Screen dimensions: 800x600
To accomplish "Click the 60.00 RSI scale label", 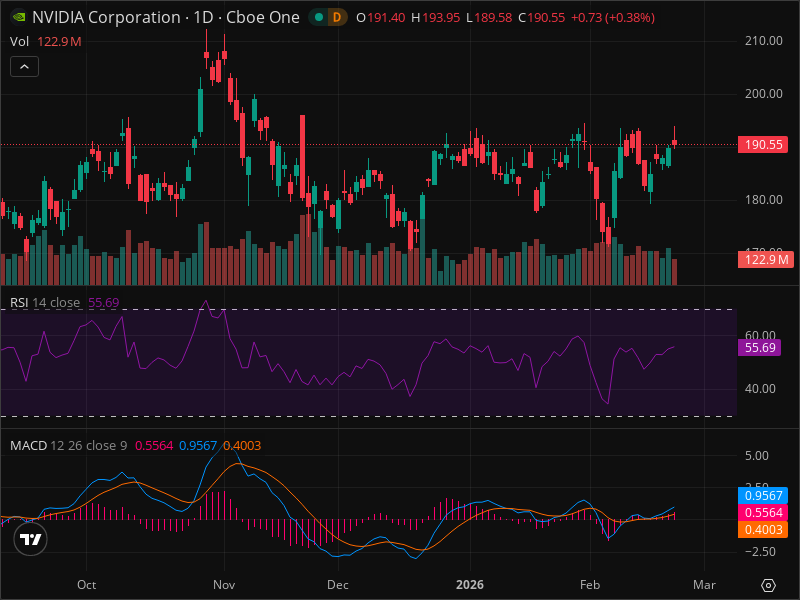I will click(x=760, y=335).
